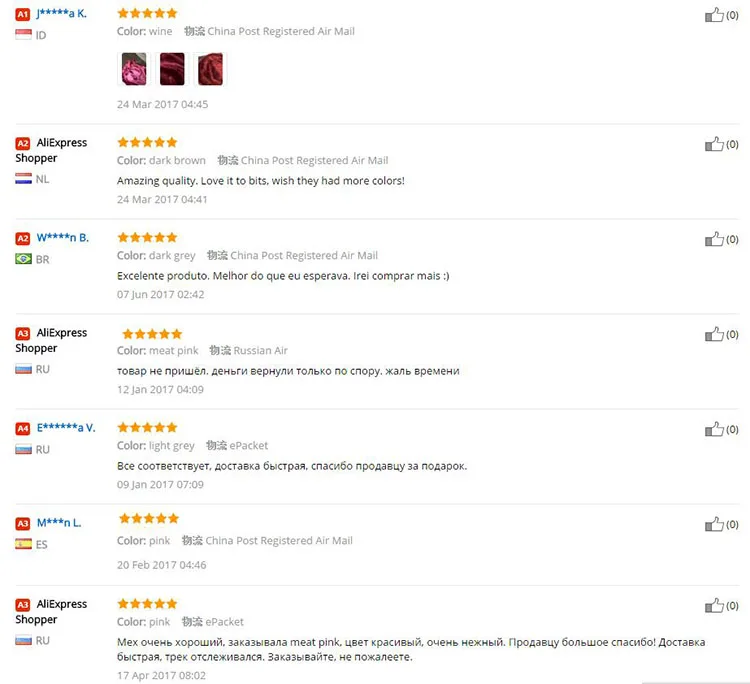750x684 pixels.
Task: Open first review photo with pink fur
Action: coord(134,69)
